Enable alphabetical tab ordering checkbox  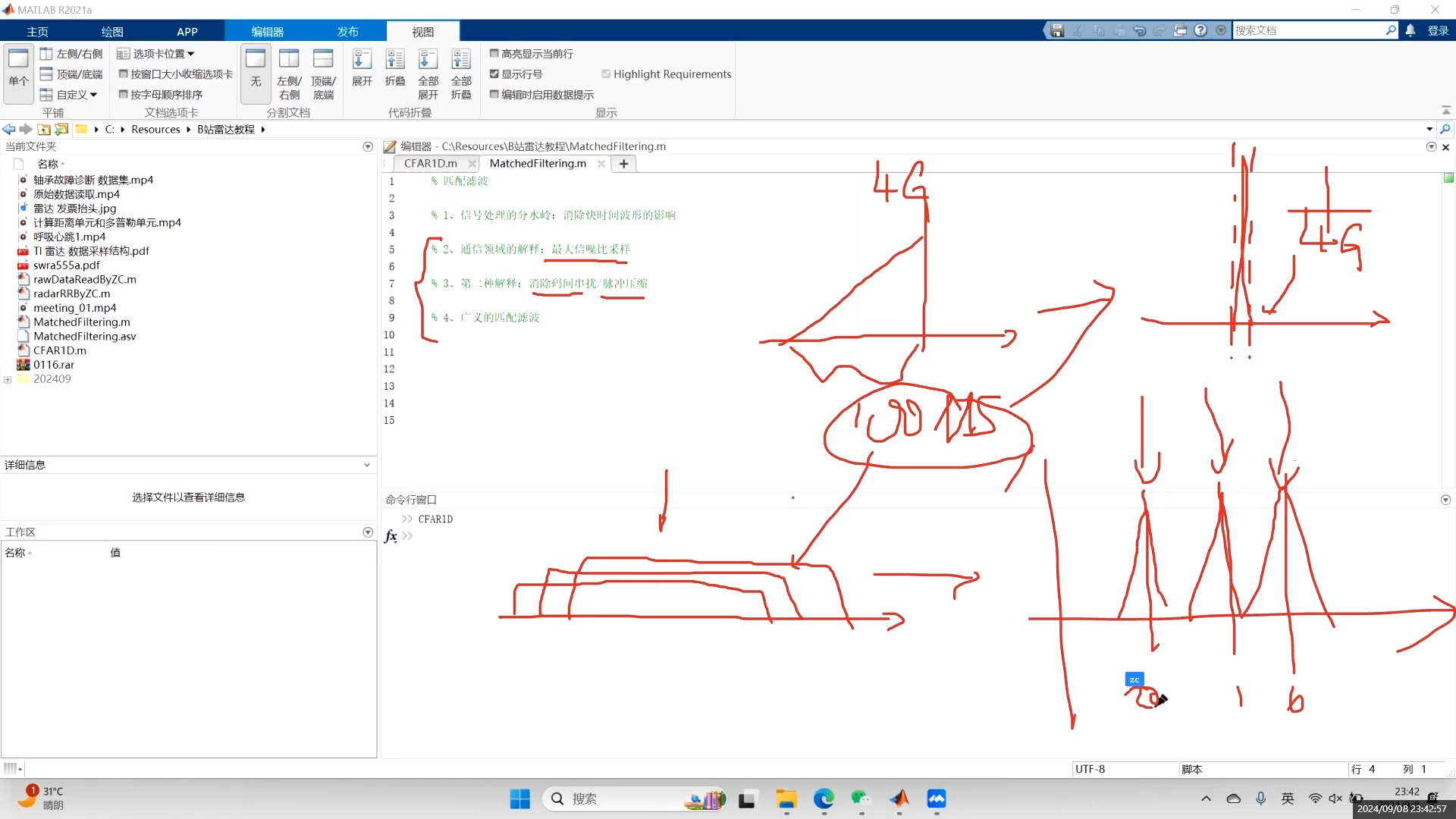tap(124, 95)
